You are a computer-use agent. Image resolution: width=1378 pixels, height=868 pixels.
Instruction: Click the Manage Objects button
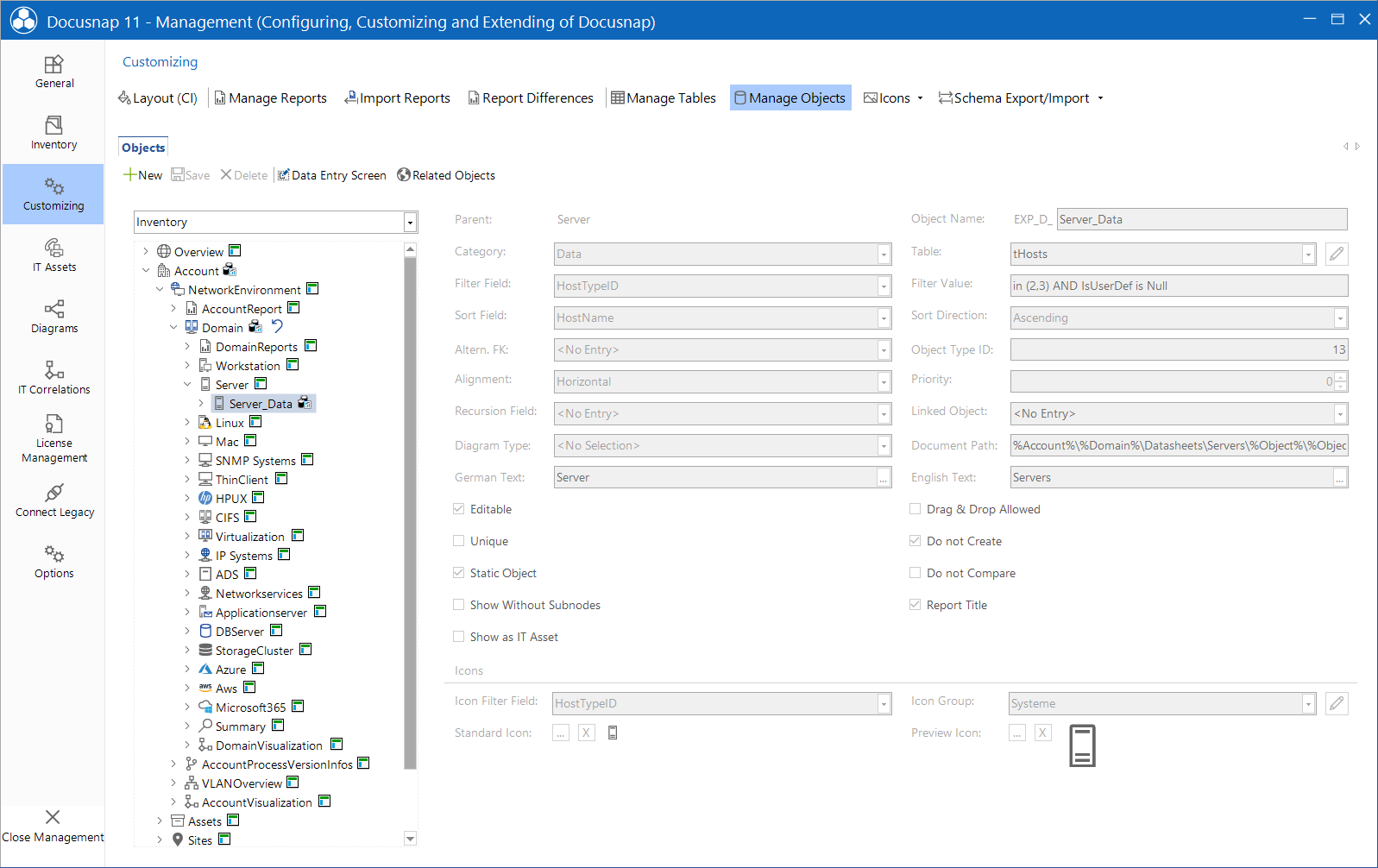[790, 97]
